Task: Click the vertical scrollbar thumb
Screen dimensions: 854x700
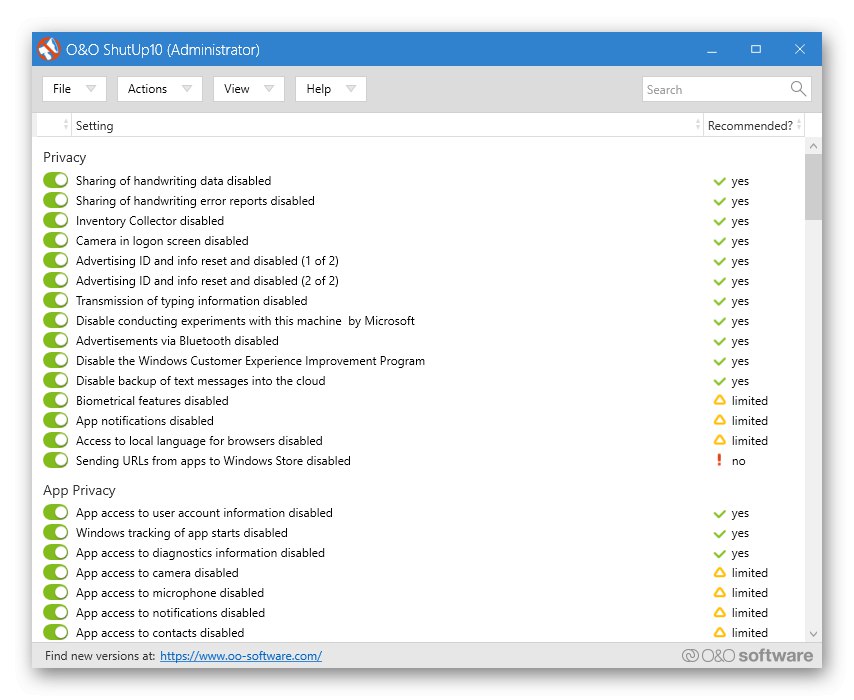Action: coord(813,186)
